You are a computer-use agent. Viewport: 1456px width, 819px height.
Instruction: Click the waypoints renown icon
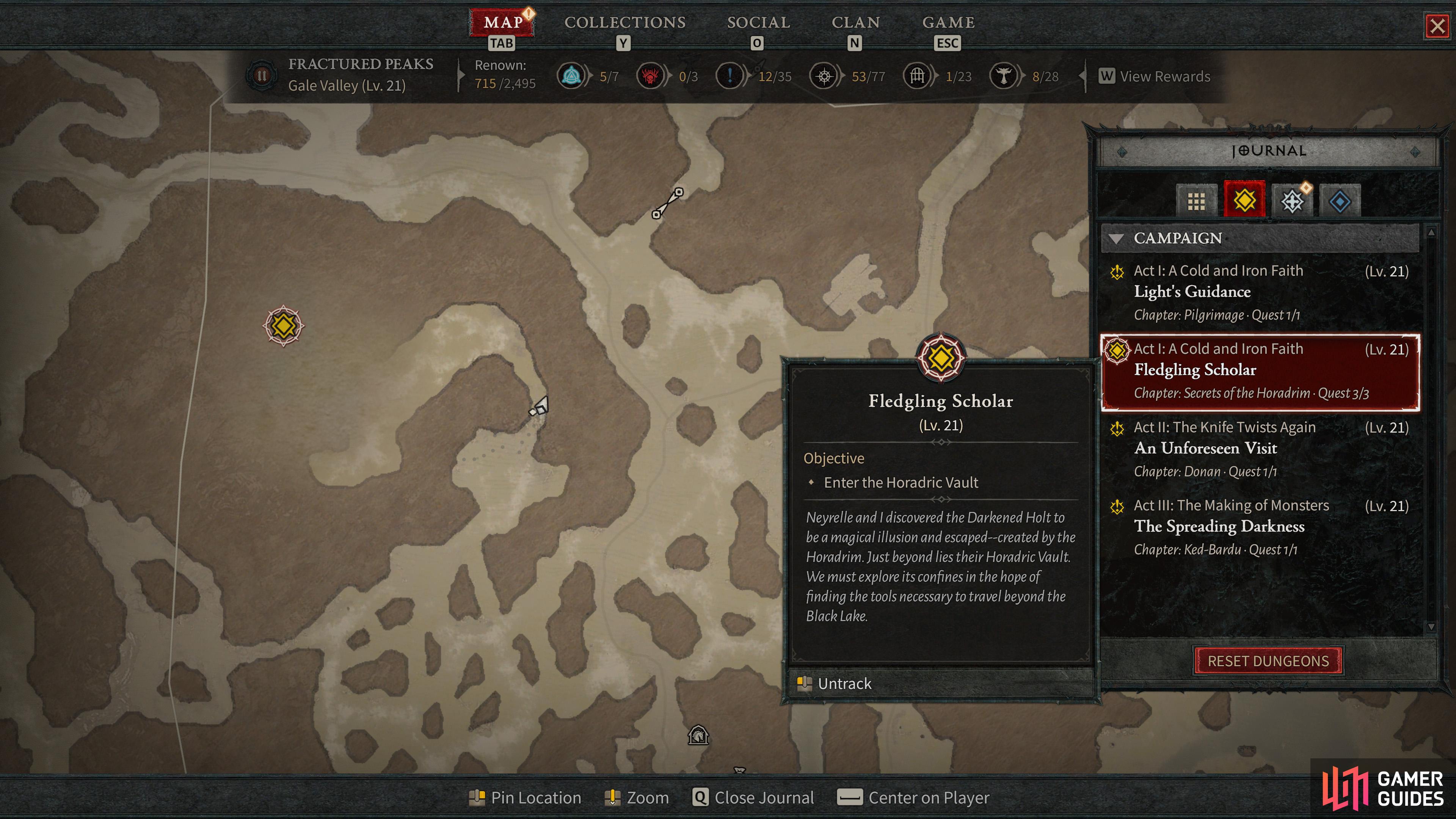pos(571,76)
